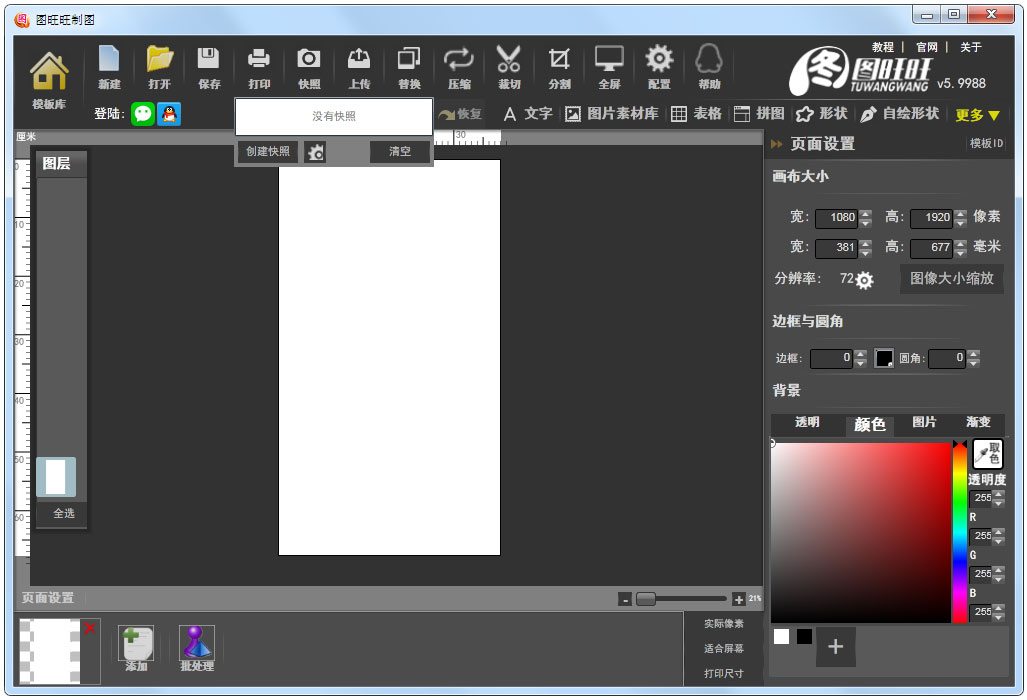Open snapshot settings gear next to 创建快照
The width and height of the screenshot is (1027, 700).
315,152
